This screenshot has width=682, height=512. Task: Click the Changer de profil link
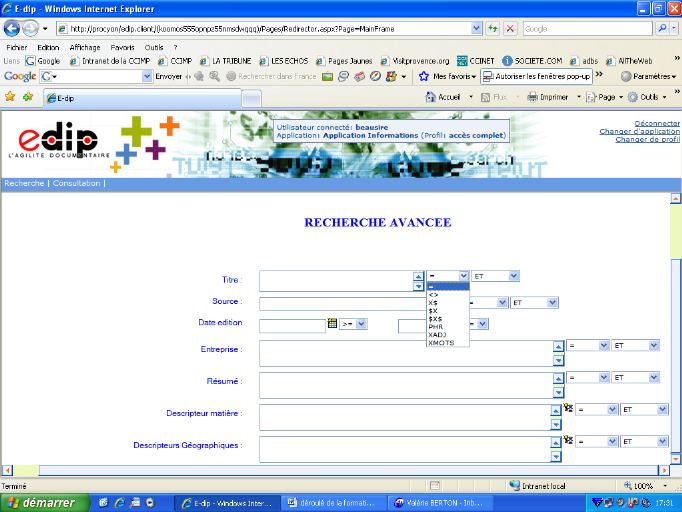[x=647, y=140]
